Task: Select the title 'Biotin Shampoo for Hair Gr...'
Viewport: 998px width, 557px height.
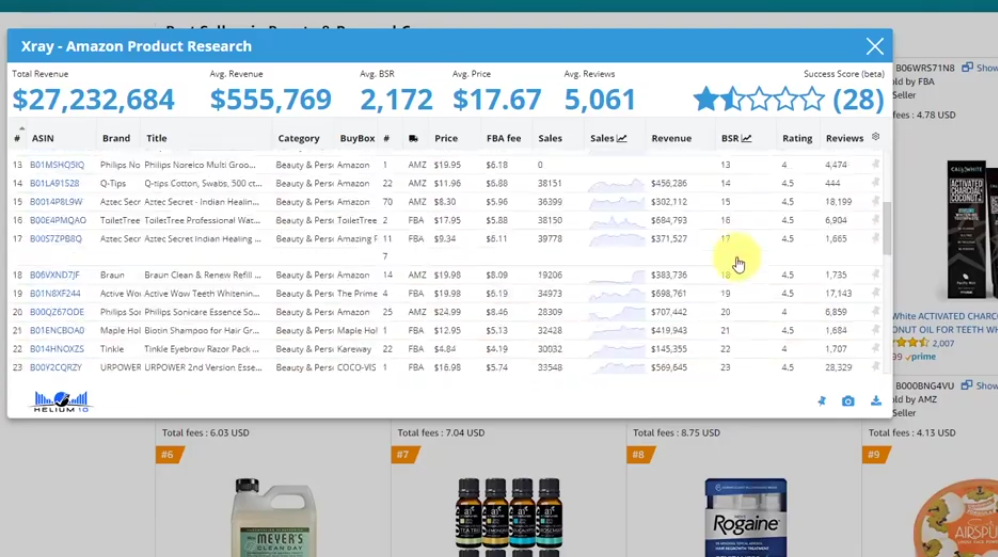Action: coord(202,330)
